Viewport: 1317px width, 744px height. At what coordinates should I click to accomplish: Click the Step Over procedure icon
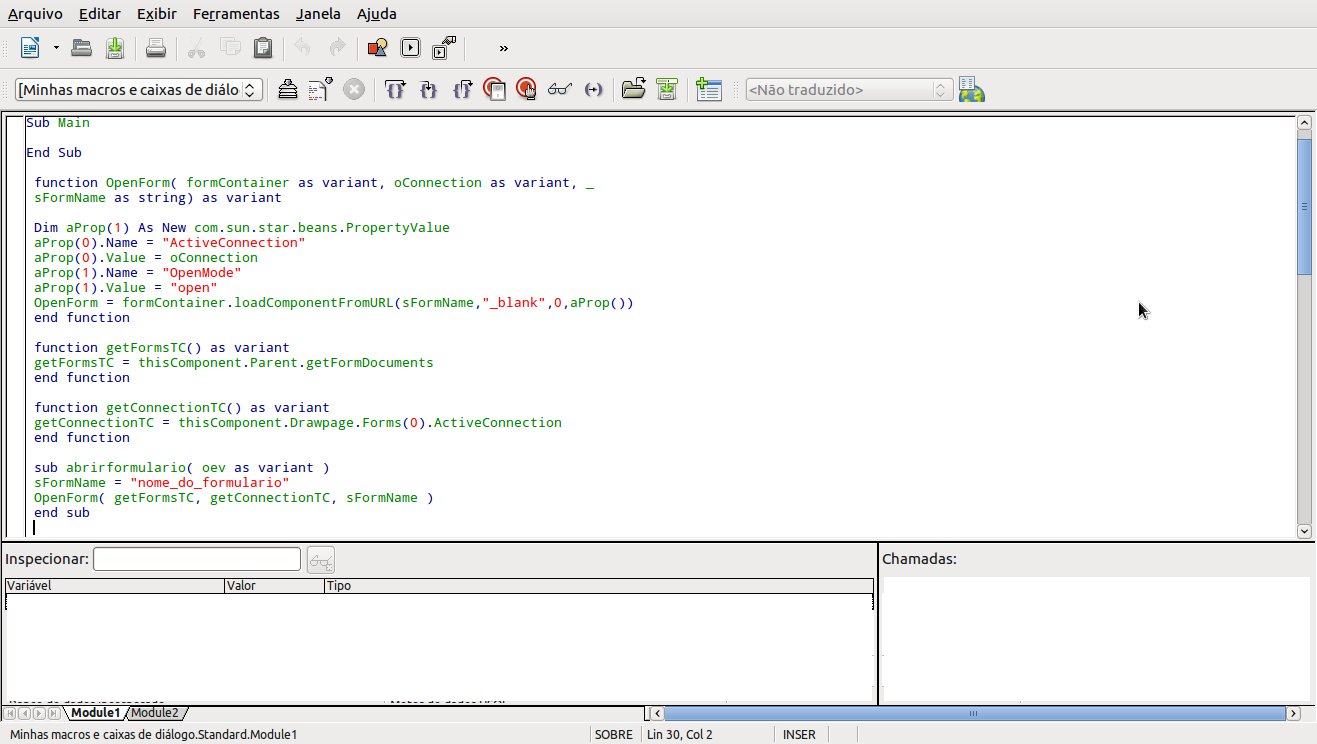(x=395, y=89)
